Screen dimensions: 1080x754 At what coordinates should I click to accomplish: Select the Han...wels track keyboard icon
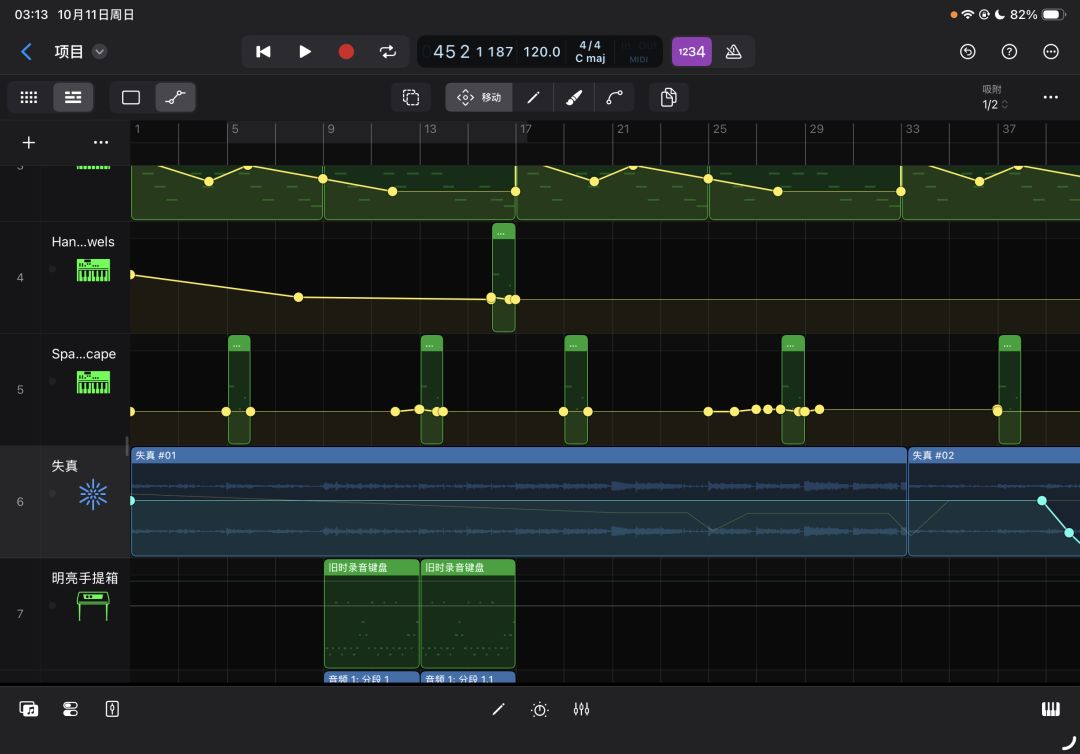(x=93, y=270)
